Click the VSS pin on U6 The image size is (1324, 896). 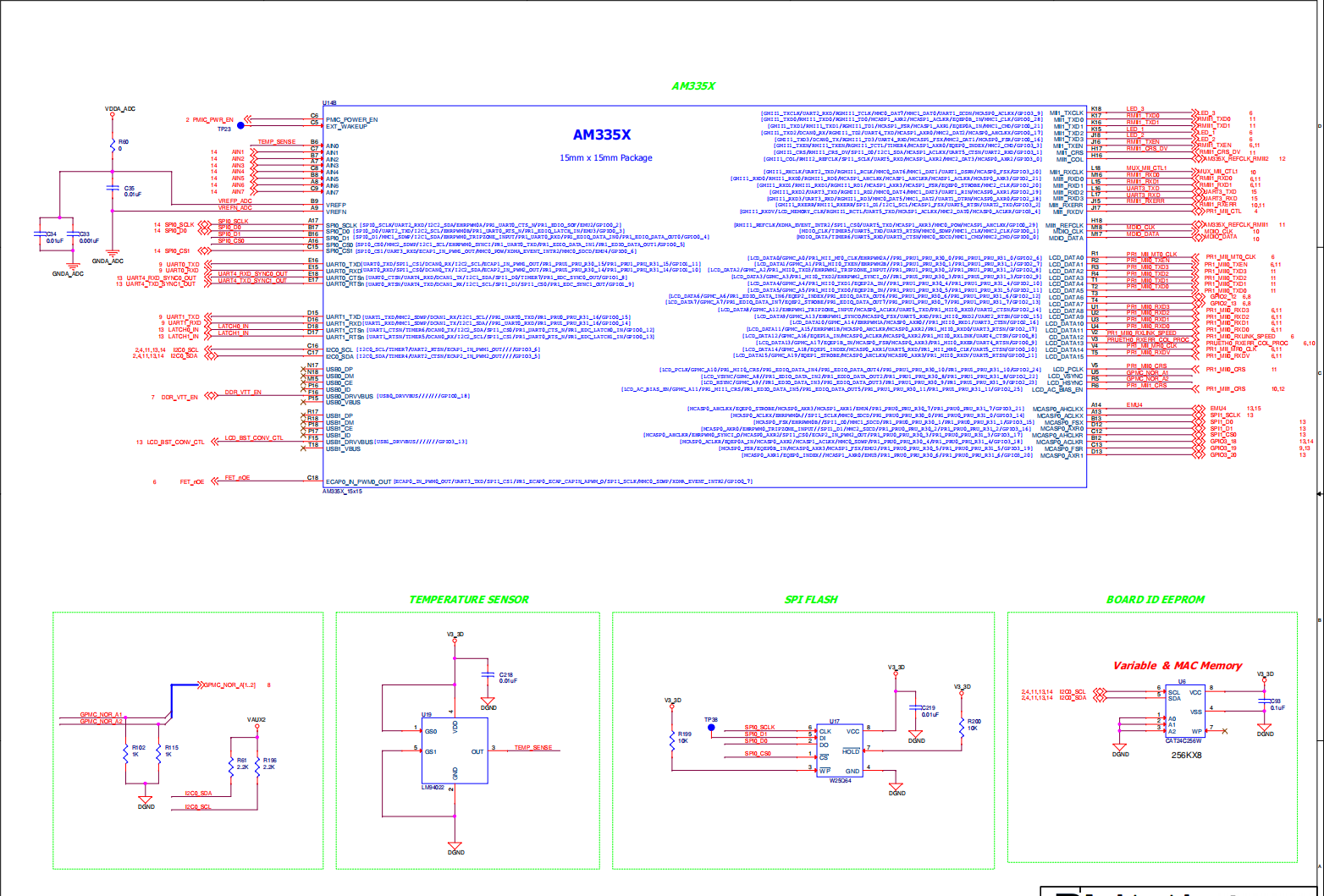pyautogui.click(x=1196, y=712)
